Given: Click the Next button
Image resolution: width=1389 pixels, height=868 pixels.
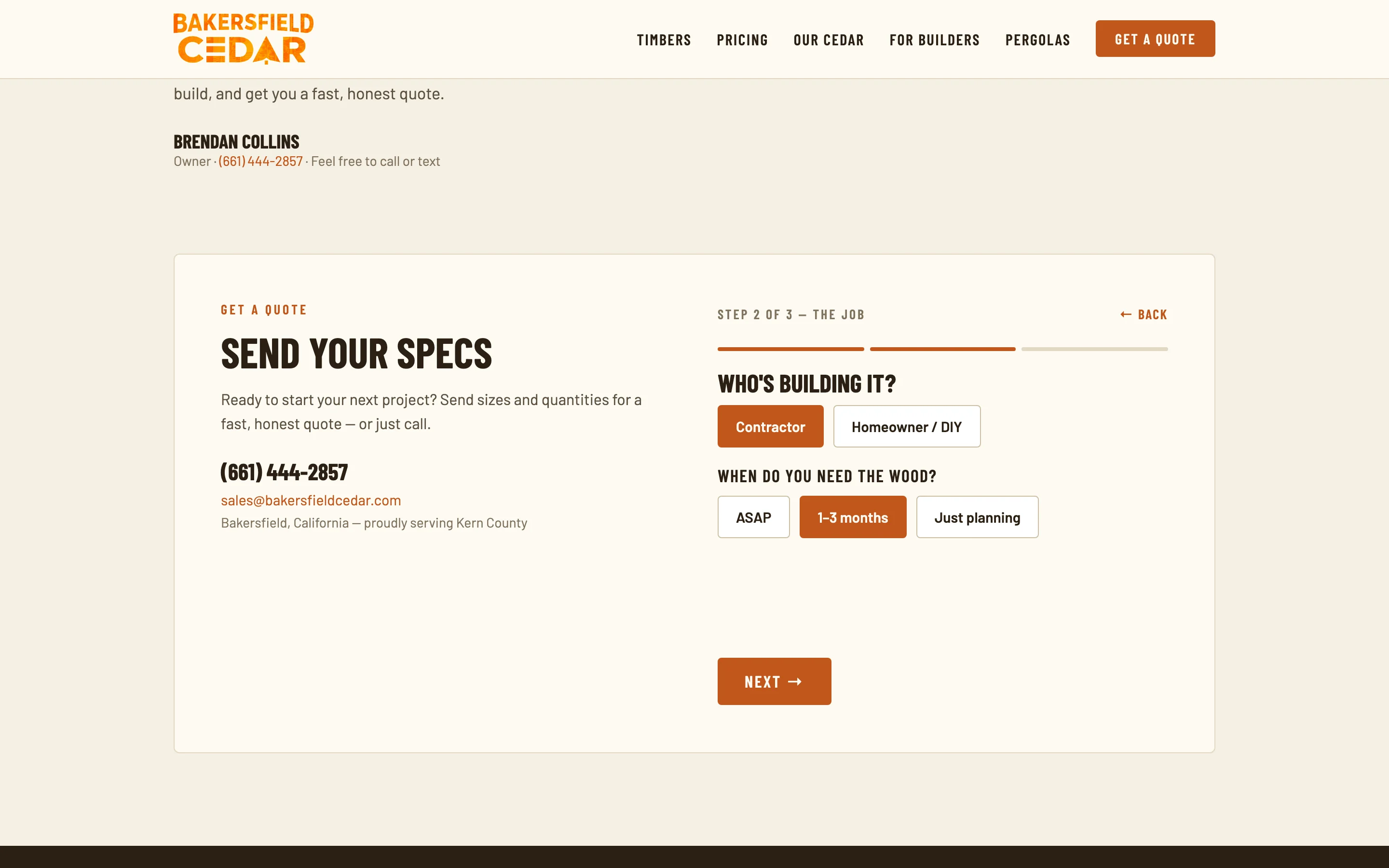Looking at the screenshot, I should click(774, 681).
